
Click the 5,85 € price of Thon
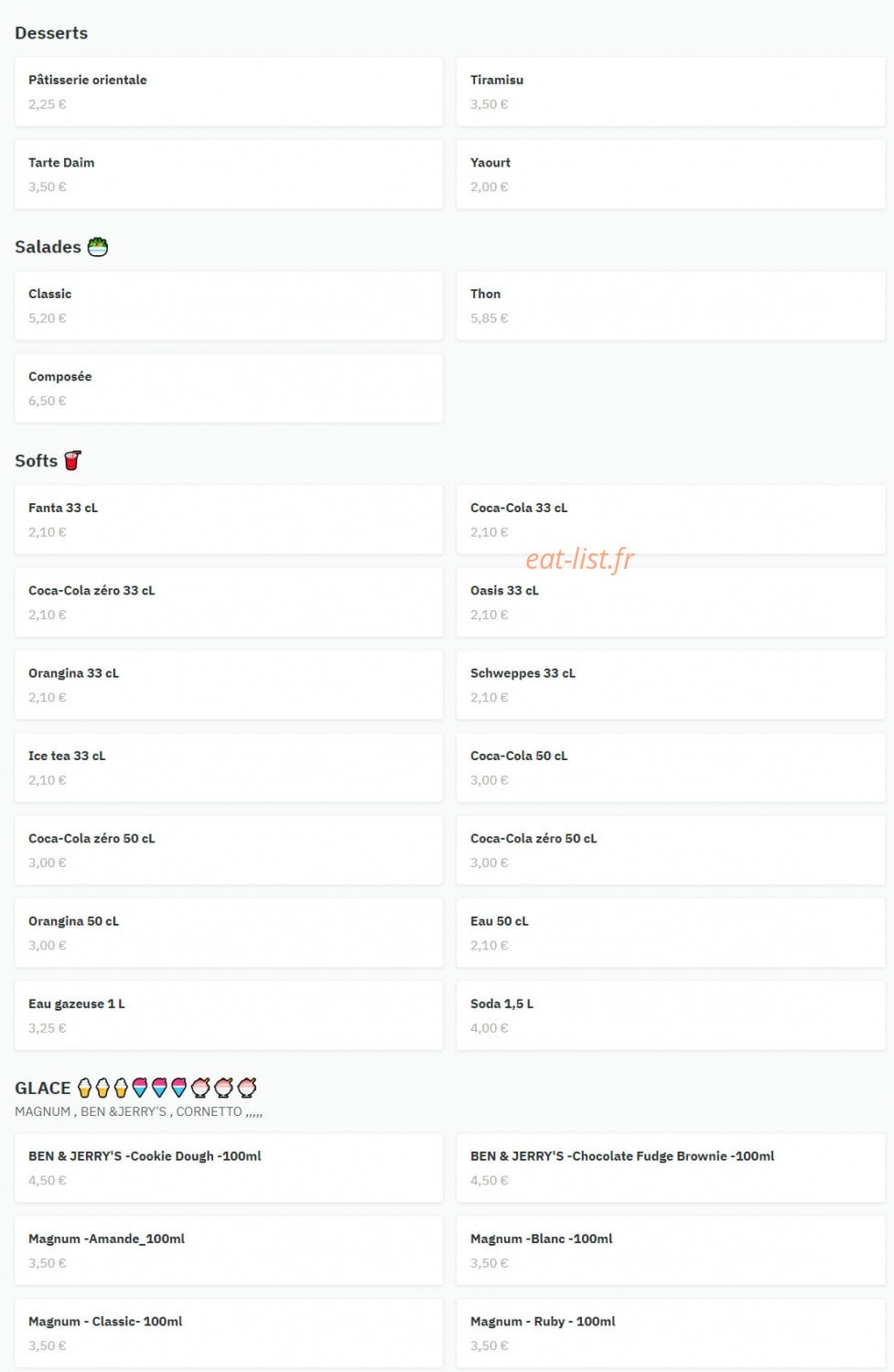coord(490,318)
